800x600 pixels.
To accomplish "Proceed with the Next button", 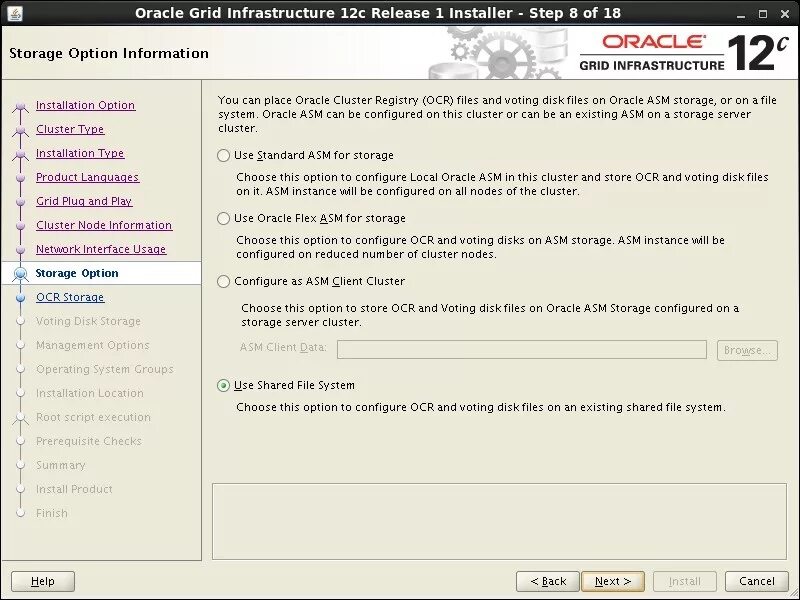I will coord(613,581).
